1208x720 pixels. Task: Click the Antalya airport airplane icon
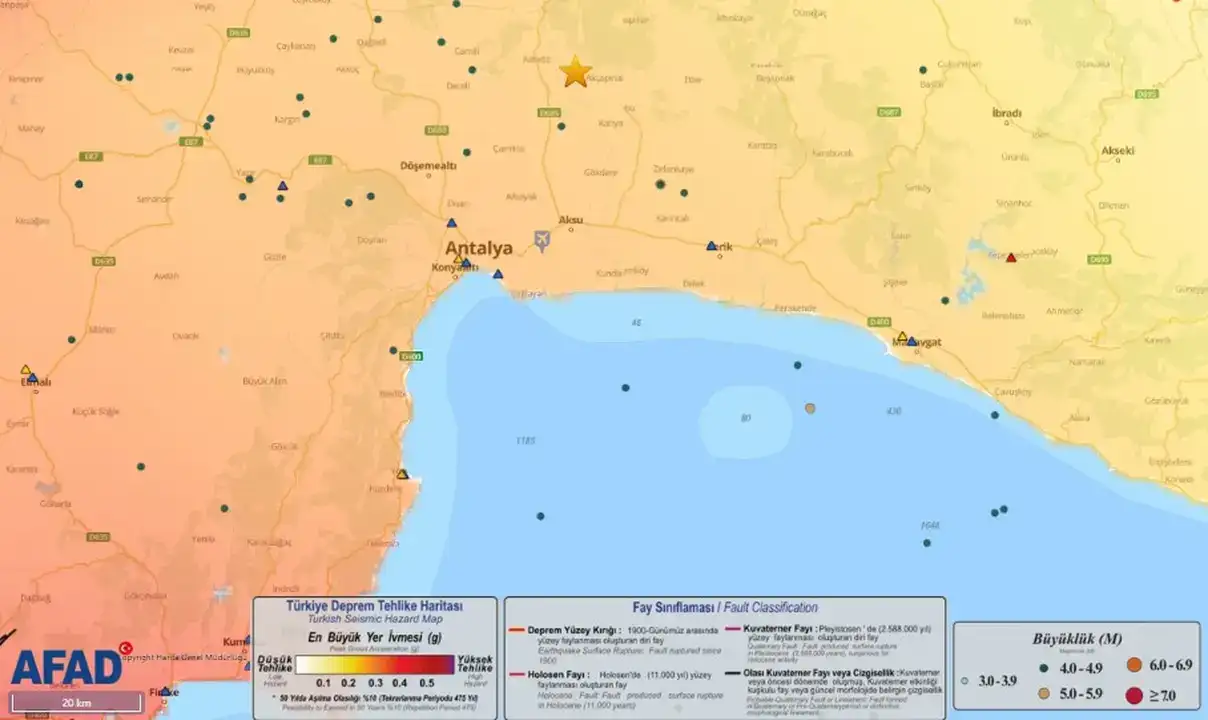(542, 241)
